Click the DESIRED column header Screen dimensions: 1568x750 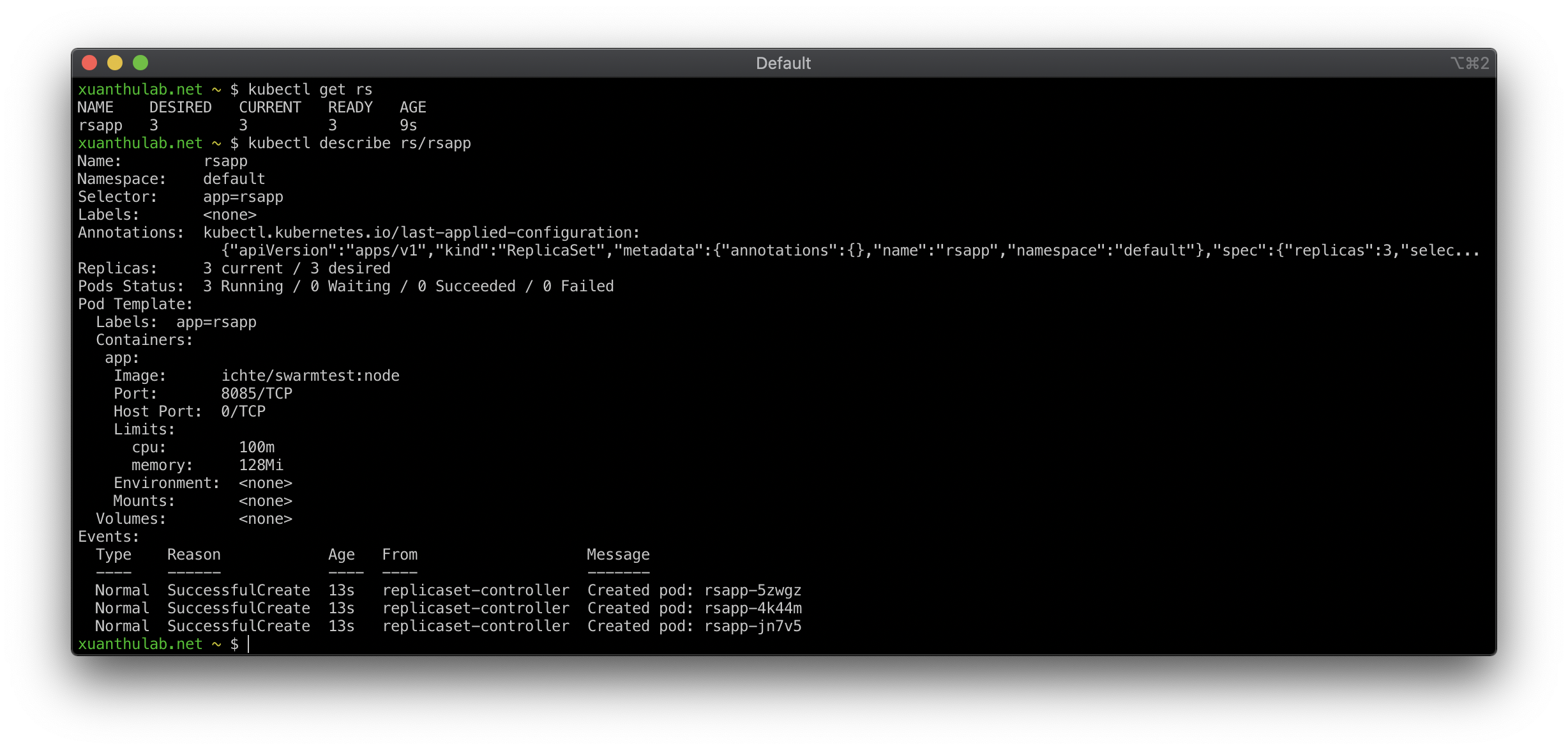coord(180,107)
